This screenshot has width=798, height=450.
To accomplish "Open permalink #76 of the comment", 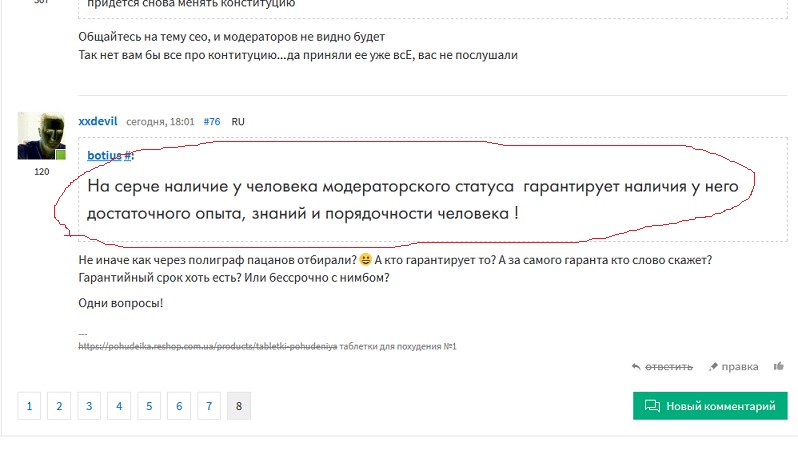I will click(x=212, y=122).
